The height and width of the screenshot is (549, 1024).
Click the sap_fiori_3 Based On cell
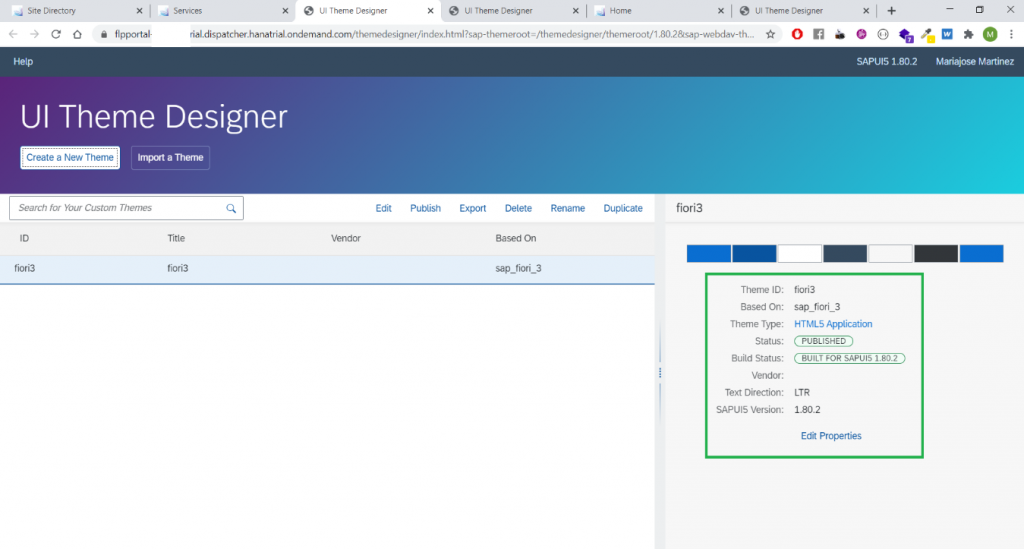pyautogui.click(x=518, y=268)
